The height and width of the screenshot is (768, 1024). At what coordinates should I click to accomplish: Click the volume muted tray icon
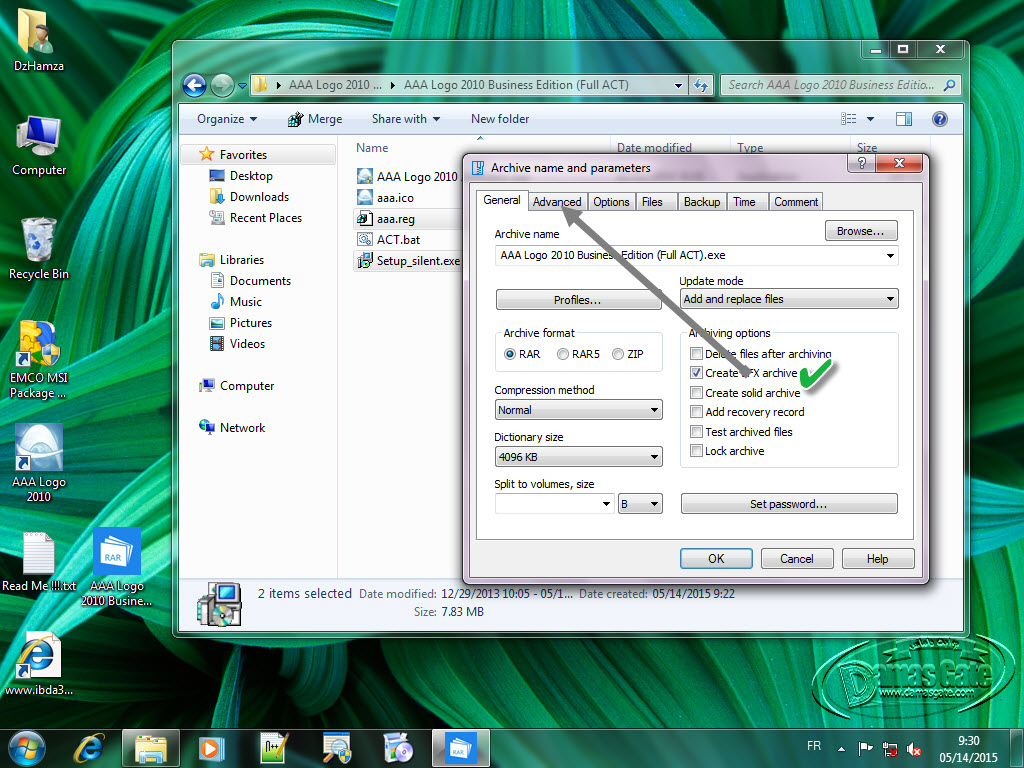914,750
